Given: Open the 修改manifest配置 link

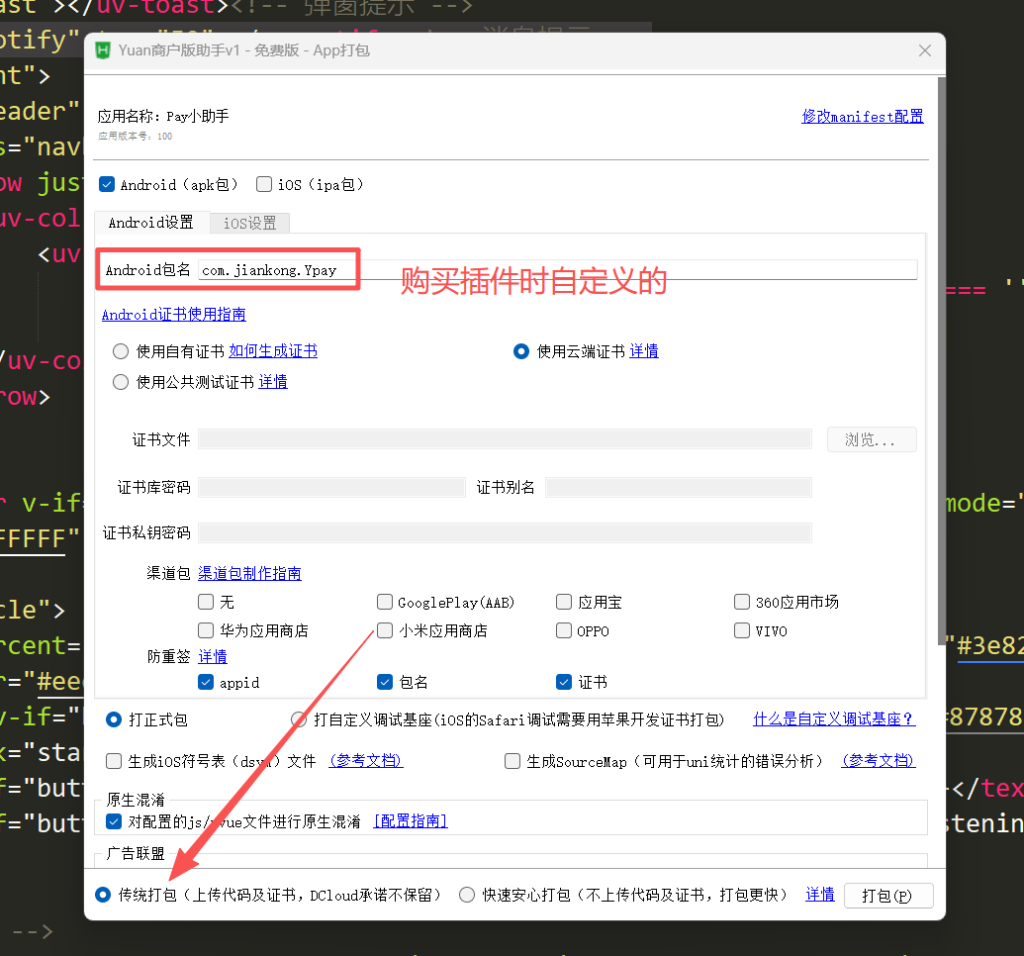Looking at the screenshot, I should coord(862,117).
